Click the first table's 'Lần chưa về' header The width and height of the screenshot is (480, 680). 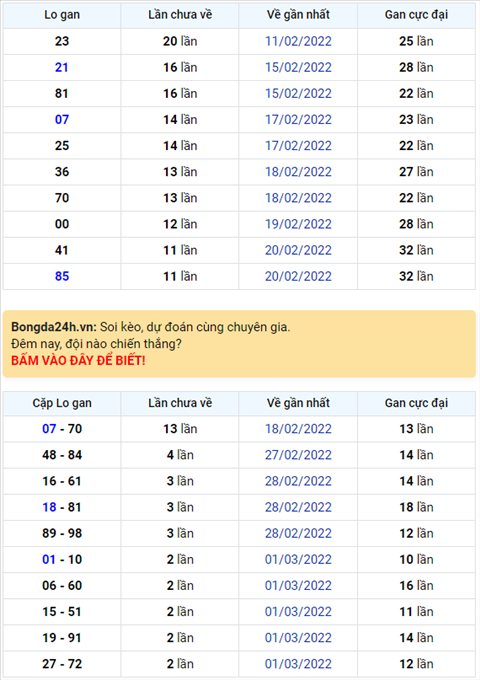[180, 15]
